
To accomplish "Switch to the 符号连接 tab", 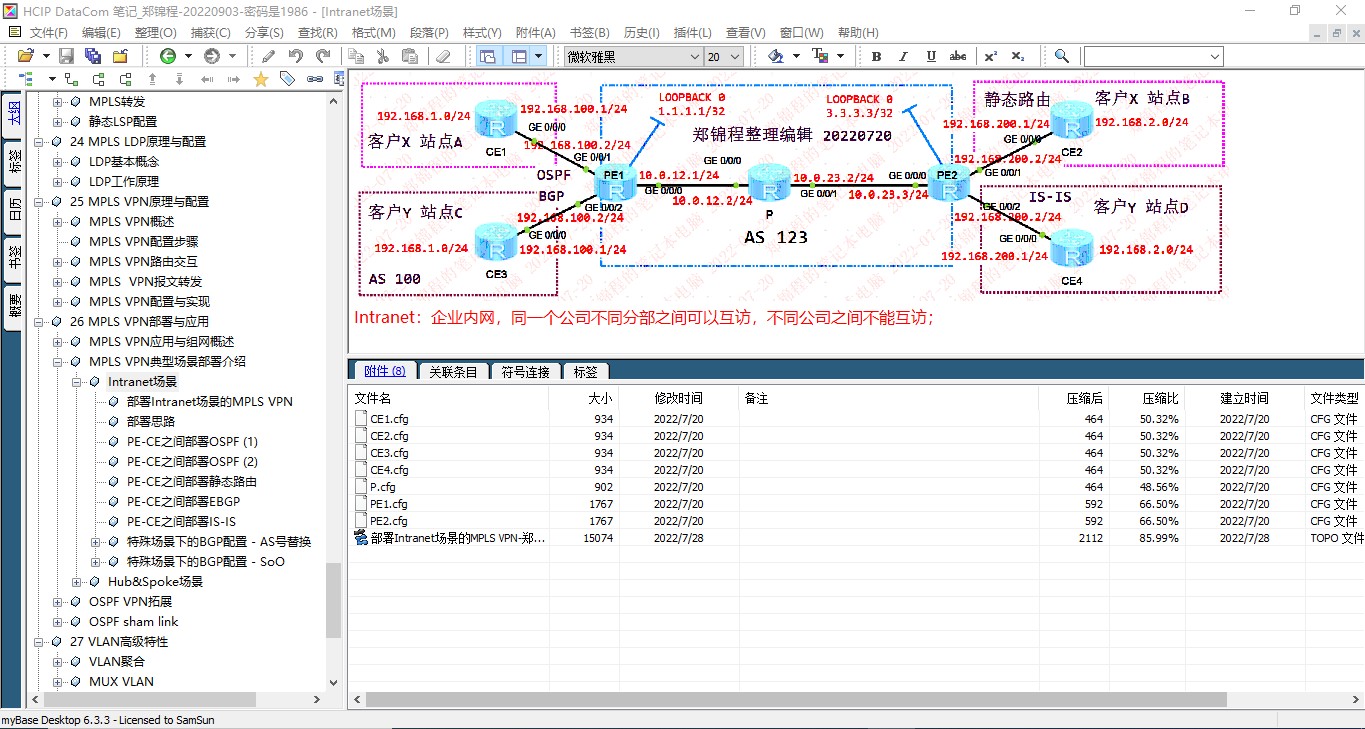I will 526,371.
